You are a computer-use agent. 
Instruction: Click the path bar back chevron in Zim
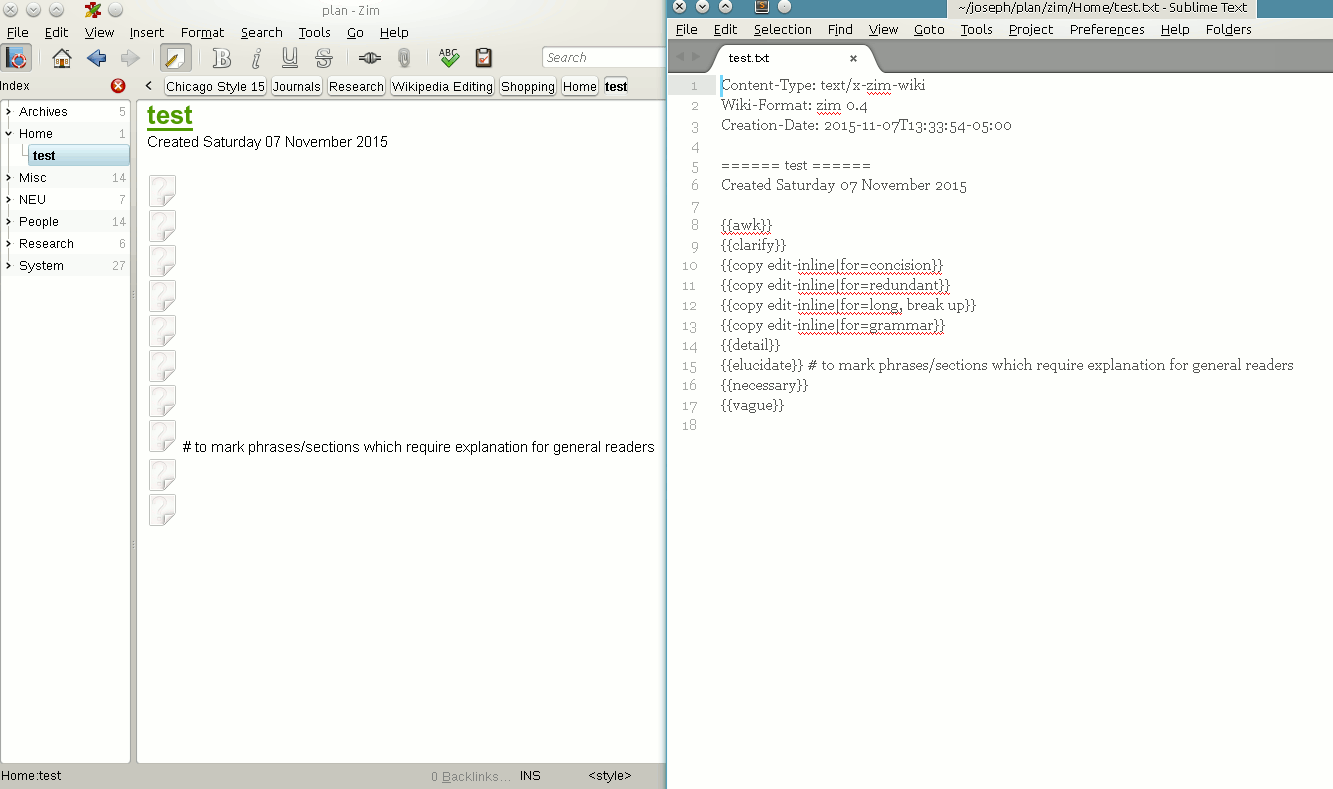(x=148, y=86)
